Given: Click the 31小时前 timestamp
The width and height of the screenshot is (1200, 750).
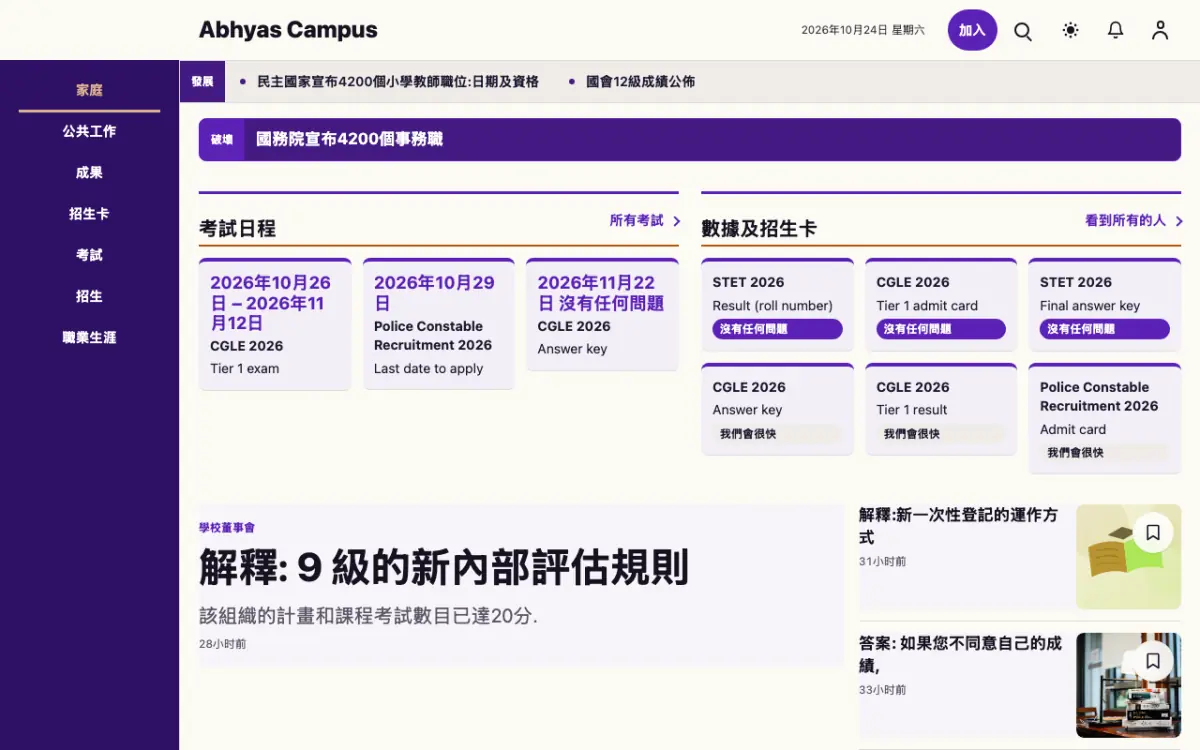Looking at the screenshot, I should (x=882, y=562).
